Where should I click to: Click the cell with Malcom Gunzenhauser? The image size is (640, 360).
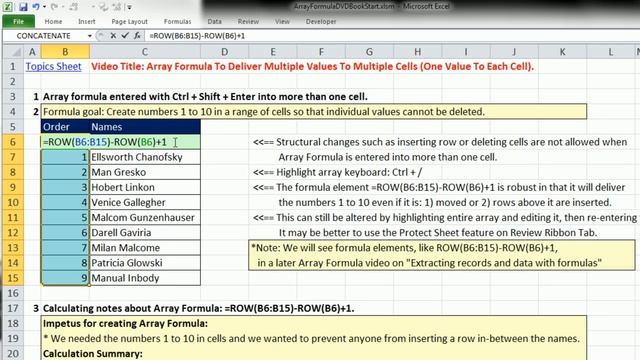coord(145,218)
